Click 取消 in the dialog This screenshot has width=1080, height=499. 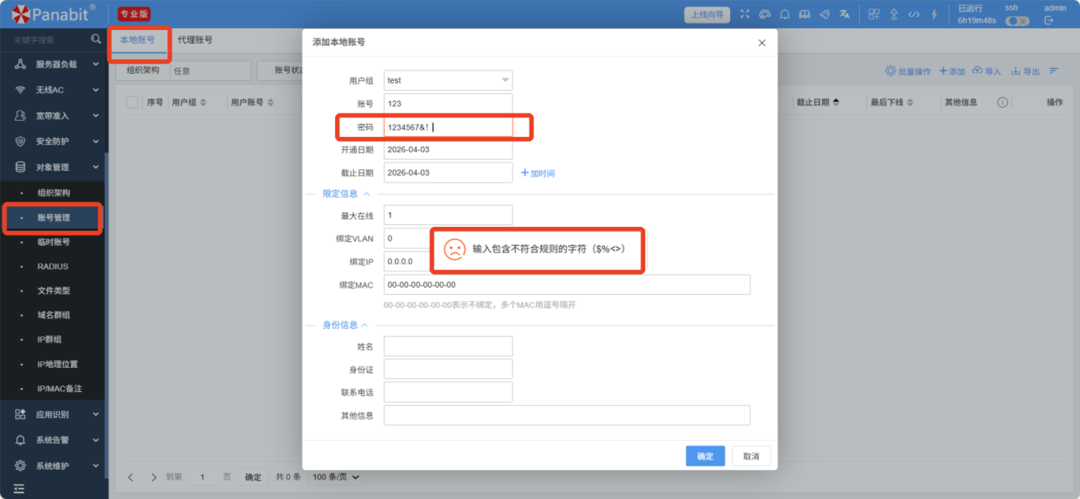[x=751, y=456]
